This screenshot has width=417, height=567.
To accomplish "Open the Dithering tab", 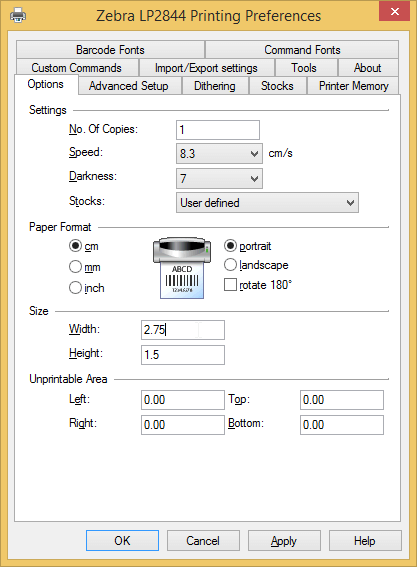I will tap(215, 86).
